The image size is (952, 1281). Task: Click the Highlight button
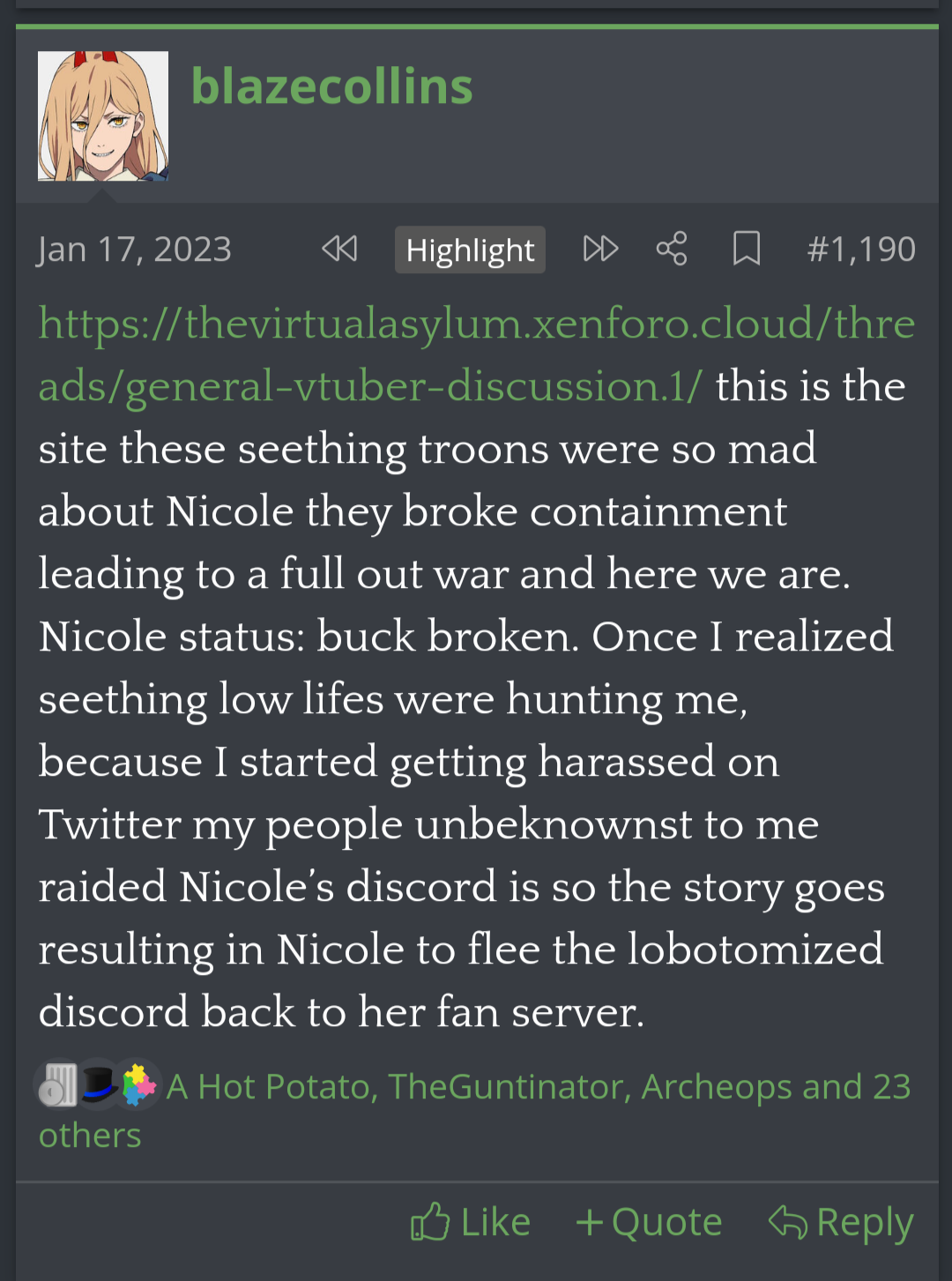(x=470, y=250)
